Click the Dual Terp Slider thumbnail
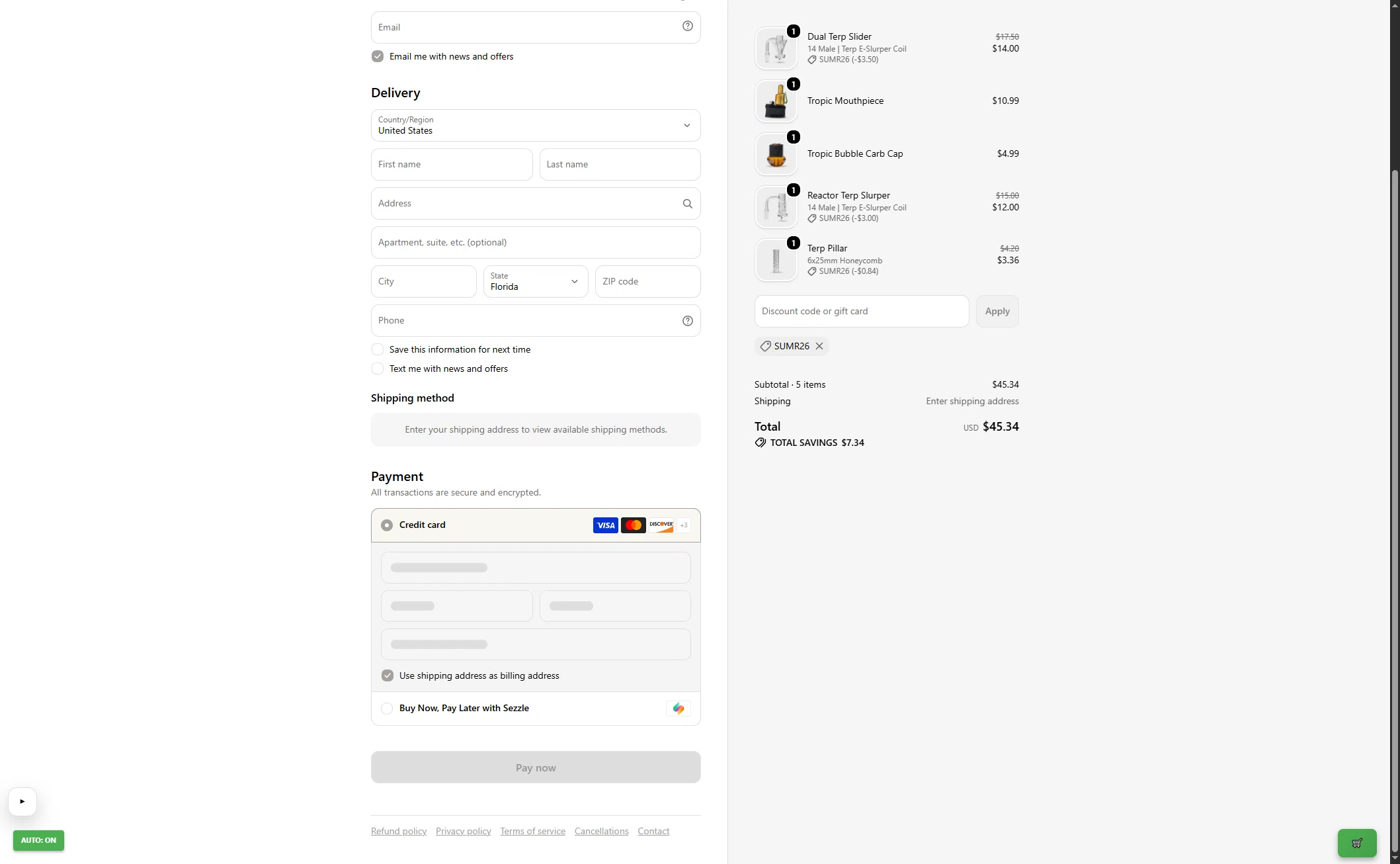The height and width of the screenshot is (864, 1400). 776,48
